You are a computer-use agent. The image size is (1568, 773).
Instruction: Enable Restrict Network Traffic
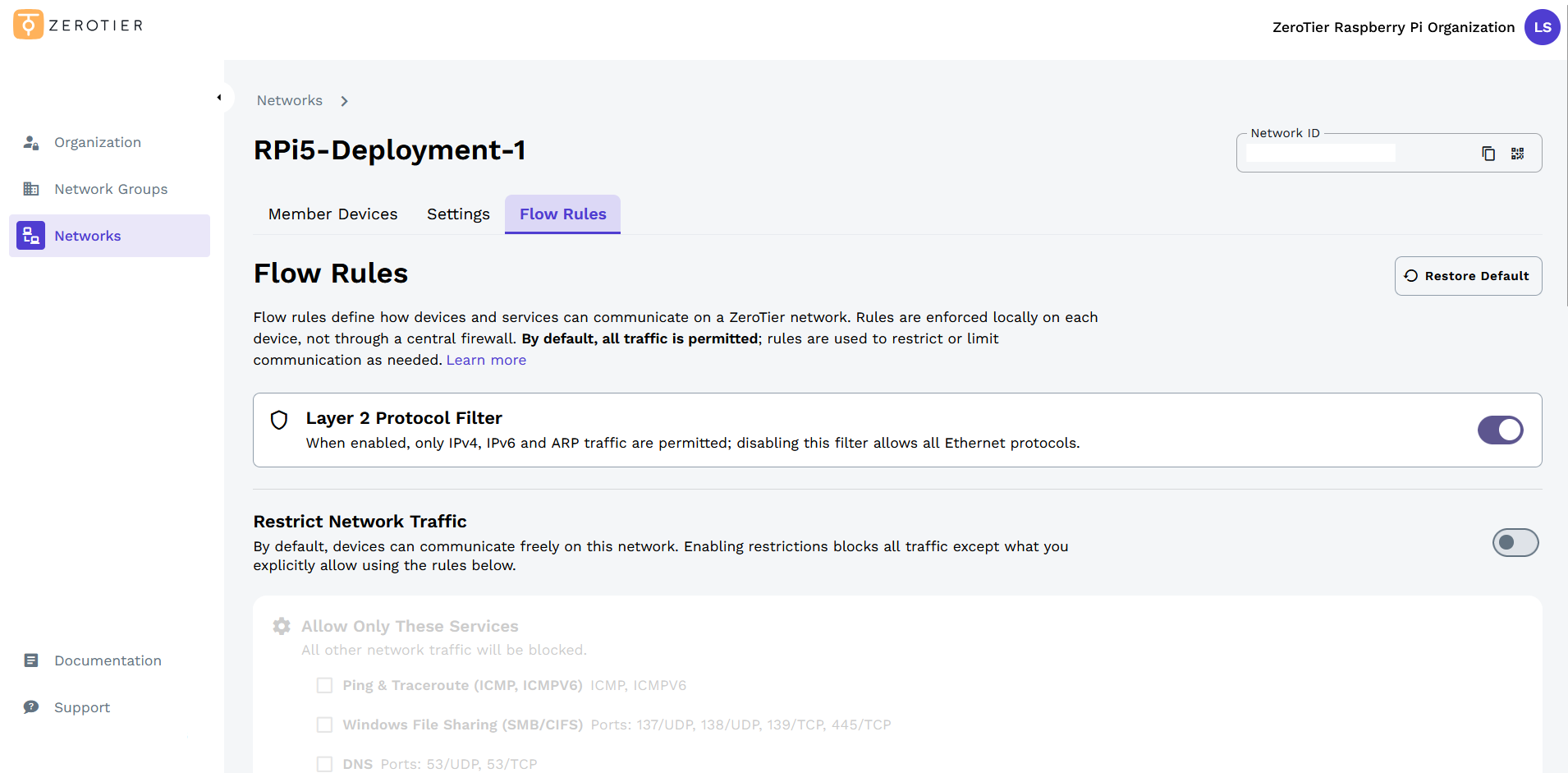coord(1515,542)
